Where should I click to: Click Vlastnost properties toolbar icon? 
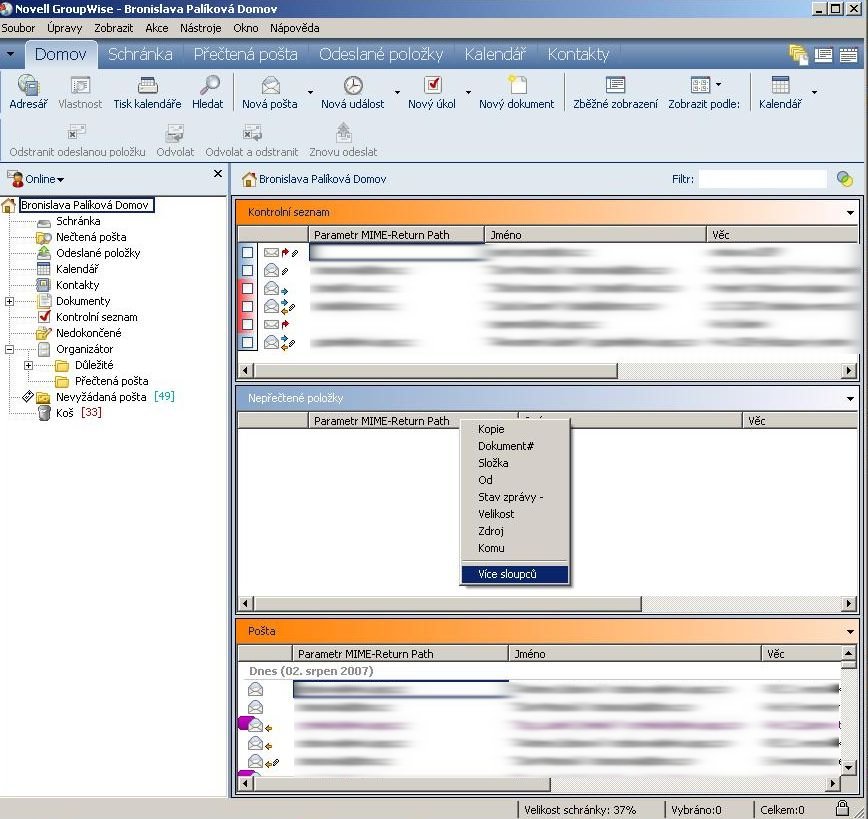click(80, 85)
